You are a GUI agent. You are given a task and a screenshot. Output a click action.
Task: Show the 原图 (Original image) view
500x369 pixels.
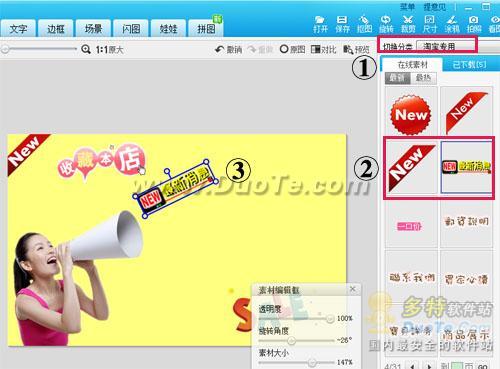click(x=292, y=49)
